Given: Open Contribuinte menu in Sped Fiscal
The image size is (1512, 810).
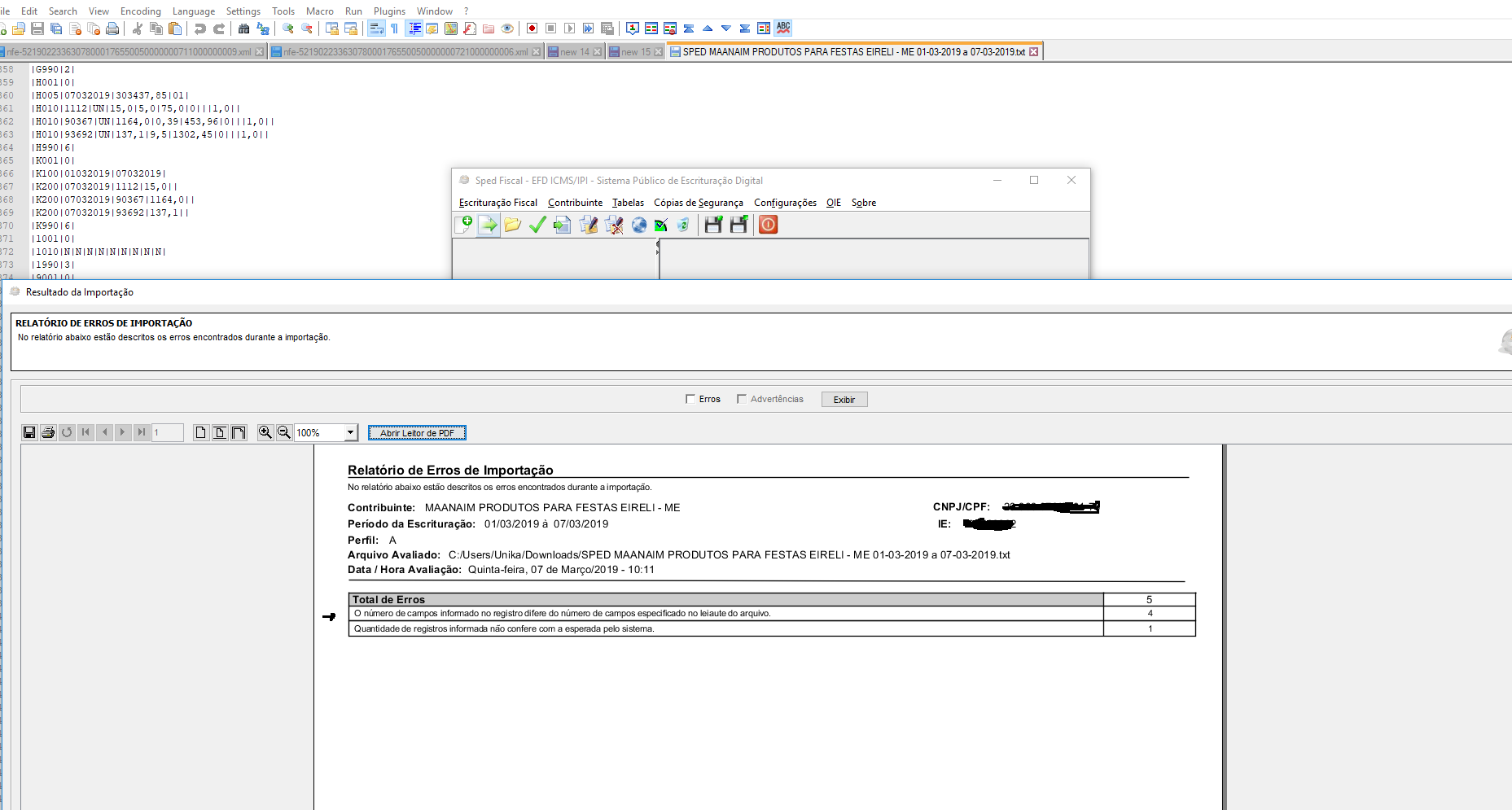Looking at the screenshot, I should [x=576, y=203].
